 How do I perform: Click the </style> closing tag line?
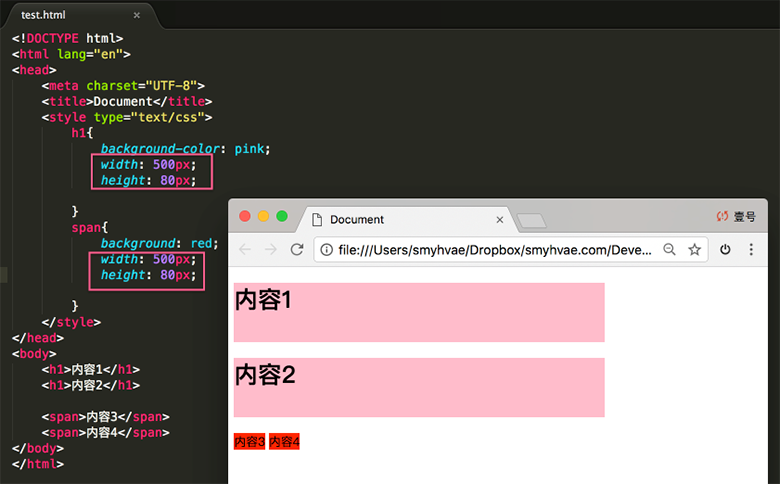coord(71,322)
